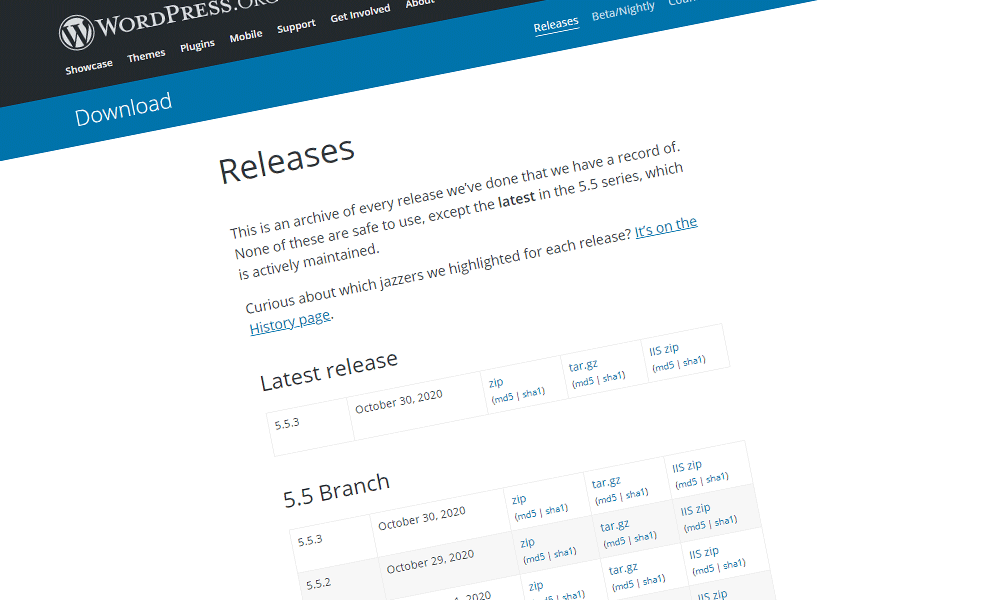Open sha1 under zip in Latest release

[x=532, y=392]
